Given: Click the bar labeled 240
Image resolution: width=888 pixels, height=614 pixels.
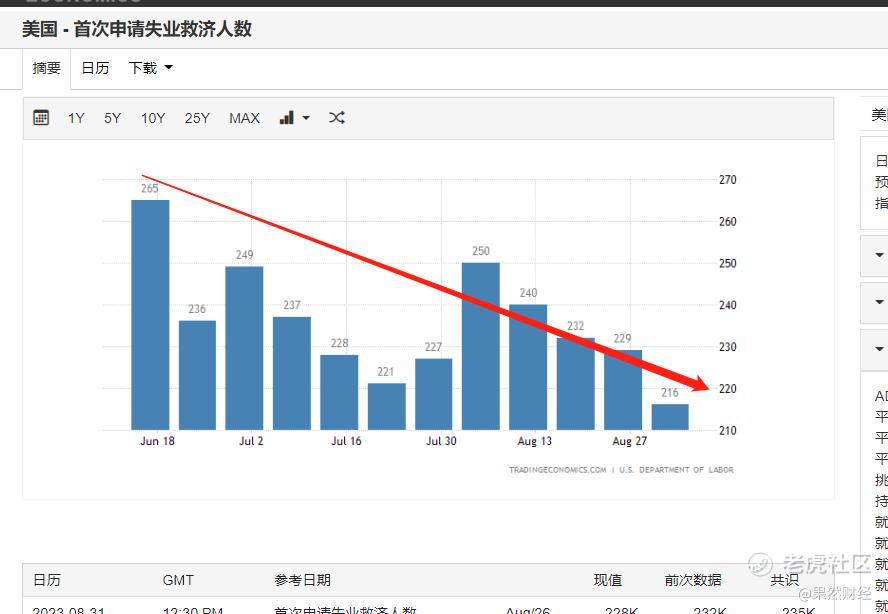Looking at the screenshot, I should pyautogui.click(x=528, y=367).
